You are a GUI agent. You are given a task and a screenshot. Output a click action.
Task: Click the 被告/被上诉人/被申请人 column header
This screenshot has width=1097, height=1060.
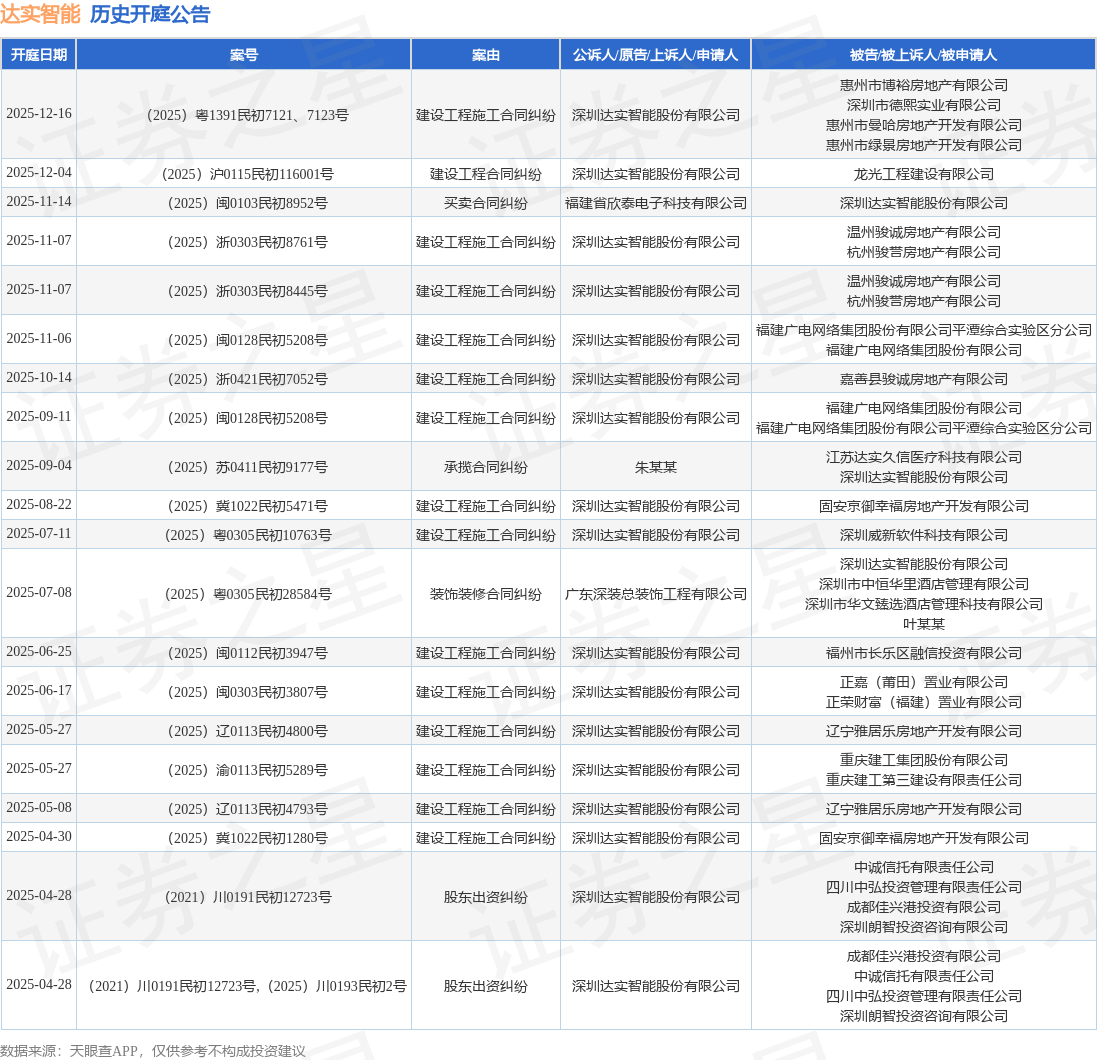[x=923, y=55]
